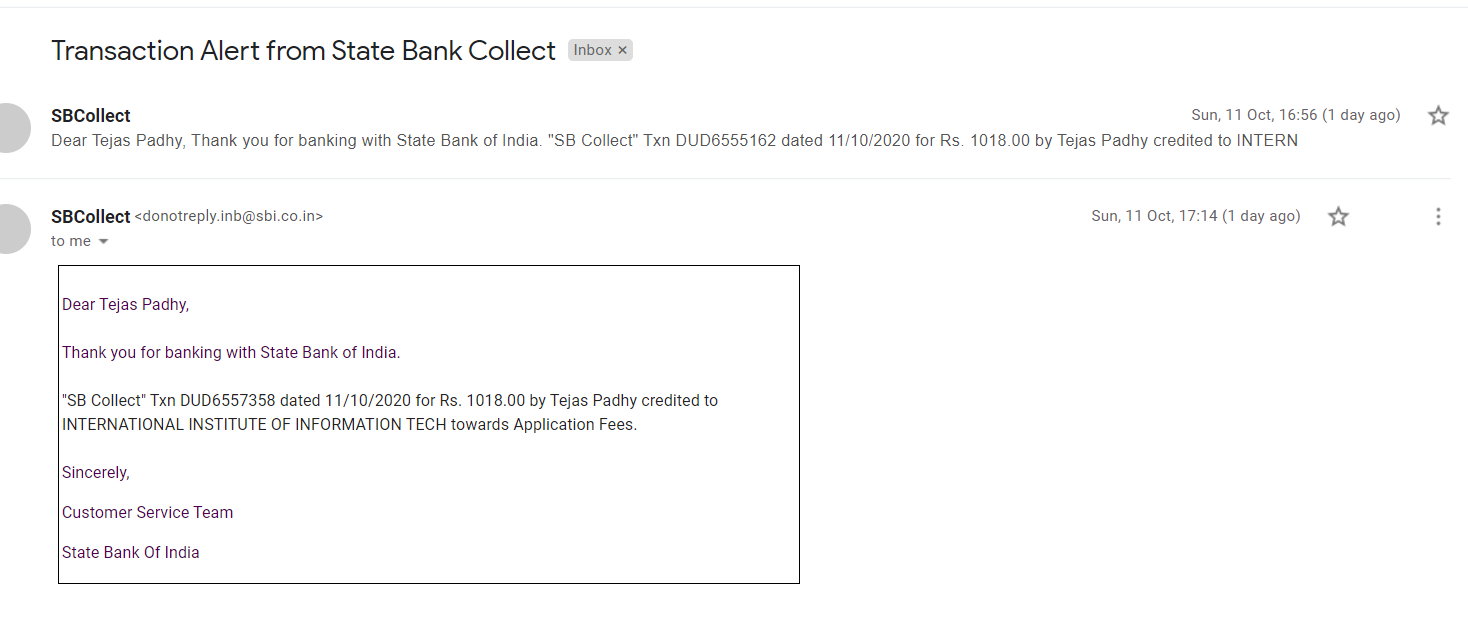
Task: Click the 'Customer Service Team' signature line
Action: 147,512
